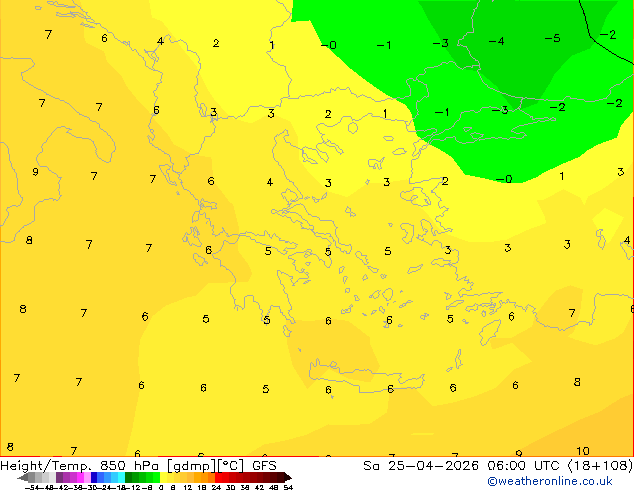Click the 'GFS' model label
Viewport: 634px width, 490px height.
[x=264, y=466]
